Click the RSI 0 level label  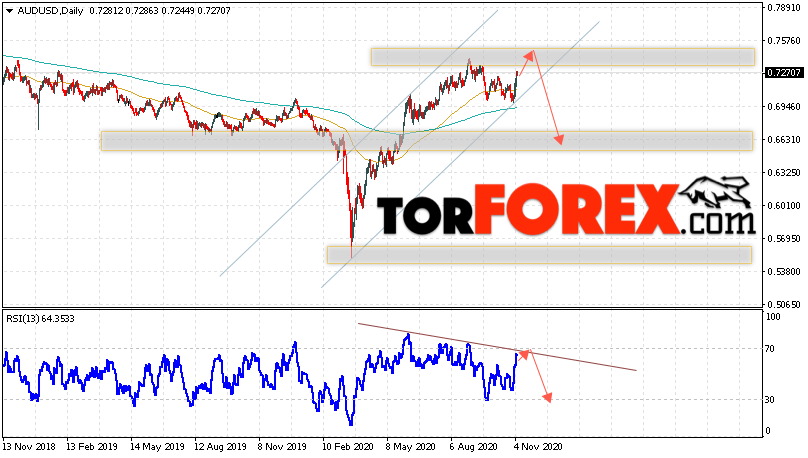click(768, 431)
